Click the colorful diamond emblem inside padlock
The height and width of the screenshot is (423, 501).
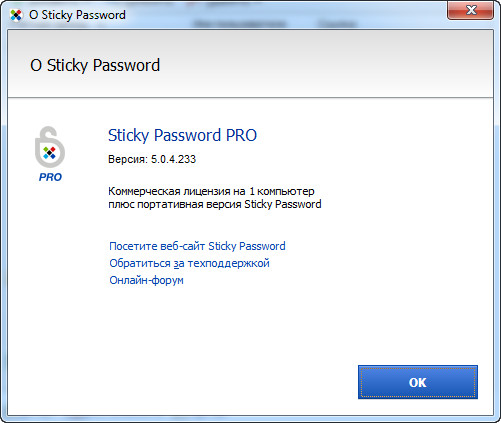point(50,153)
